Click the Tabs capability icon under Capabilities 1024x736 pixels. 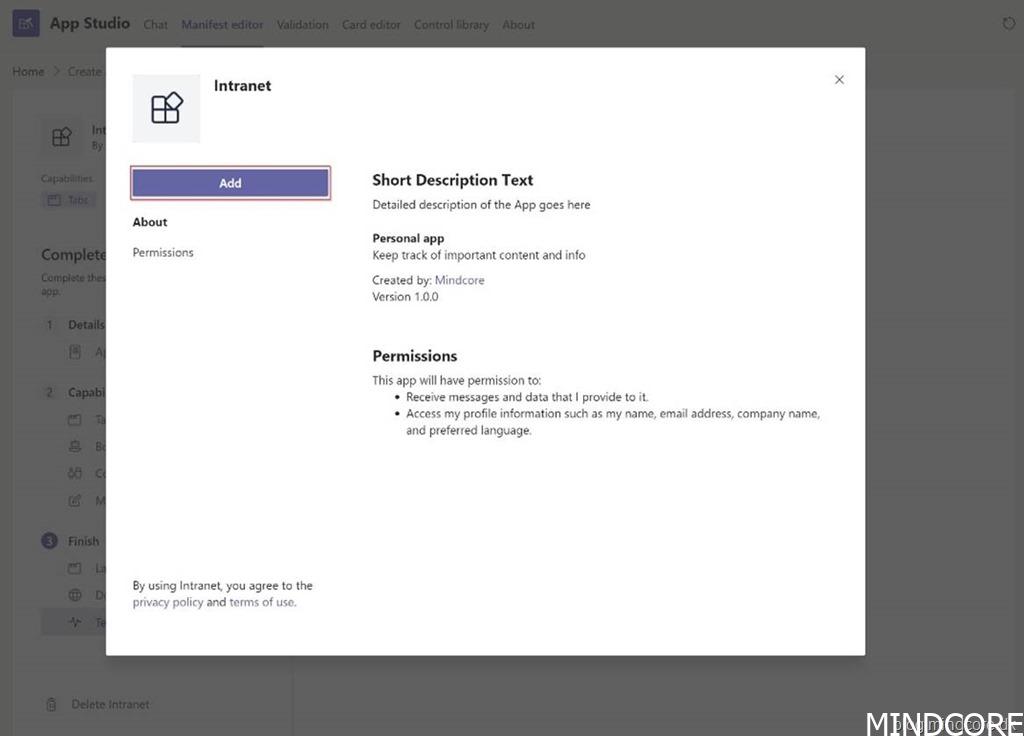tap(54, 200)
